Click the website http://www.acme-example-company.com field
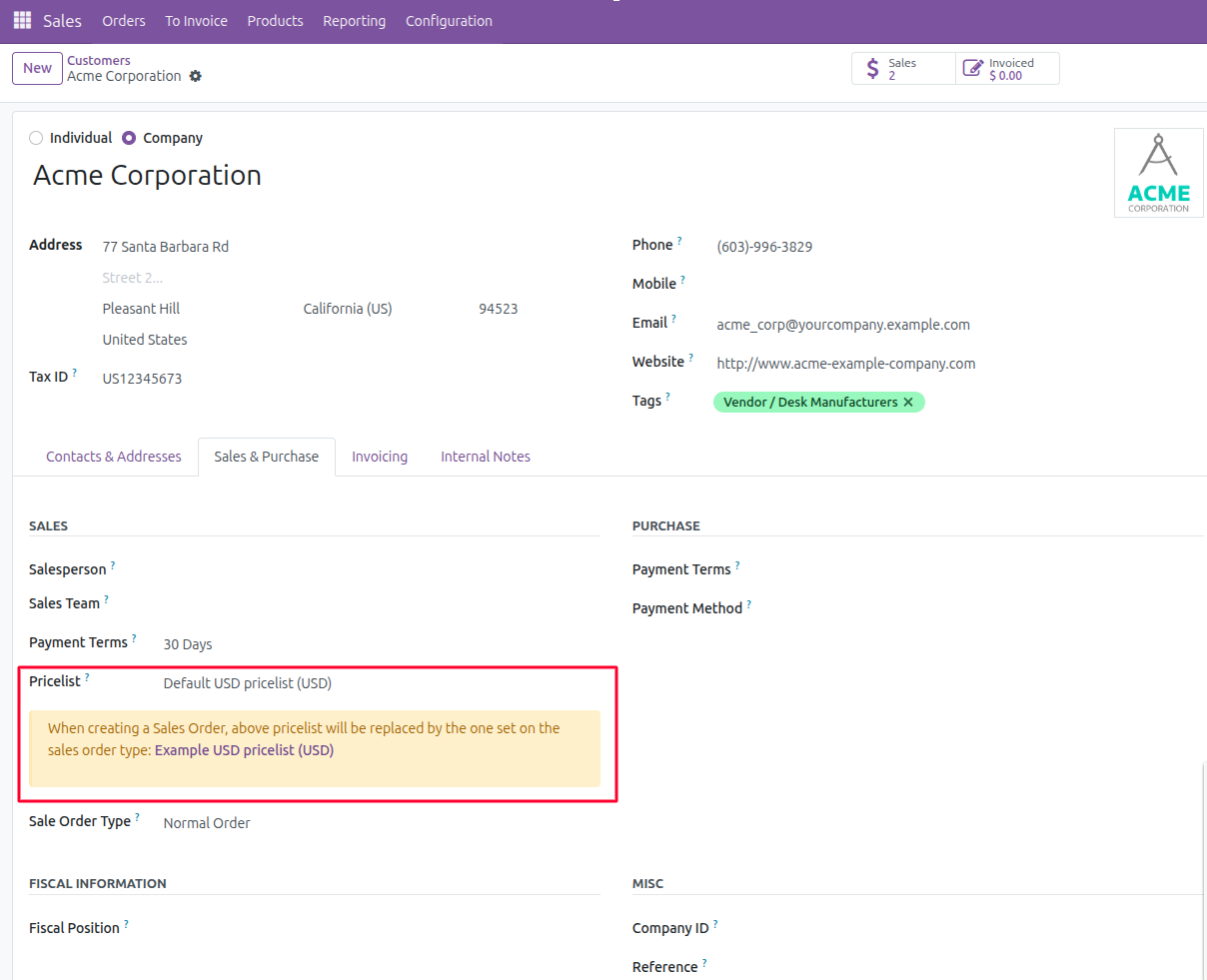1207x980 pixels. click(x=959, y=364)
